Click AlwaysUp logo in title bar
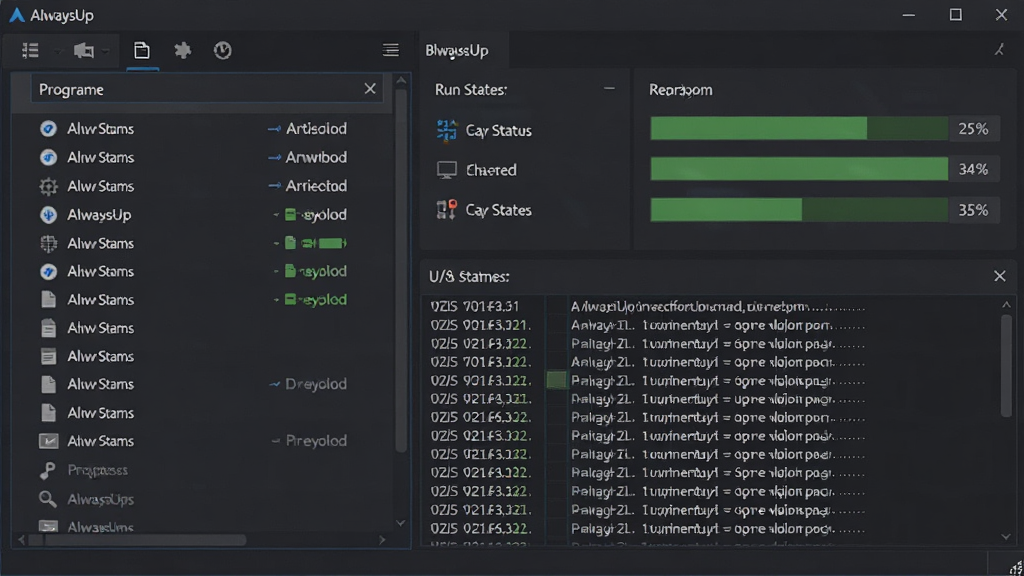 (17, 15)
